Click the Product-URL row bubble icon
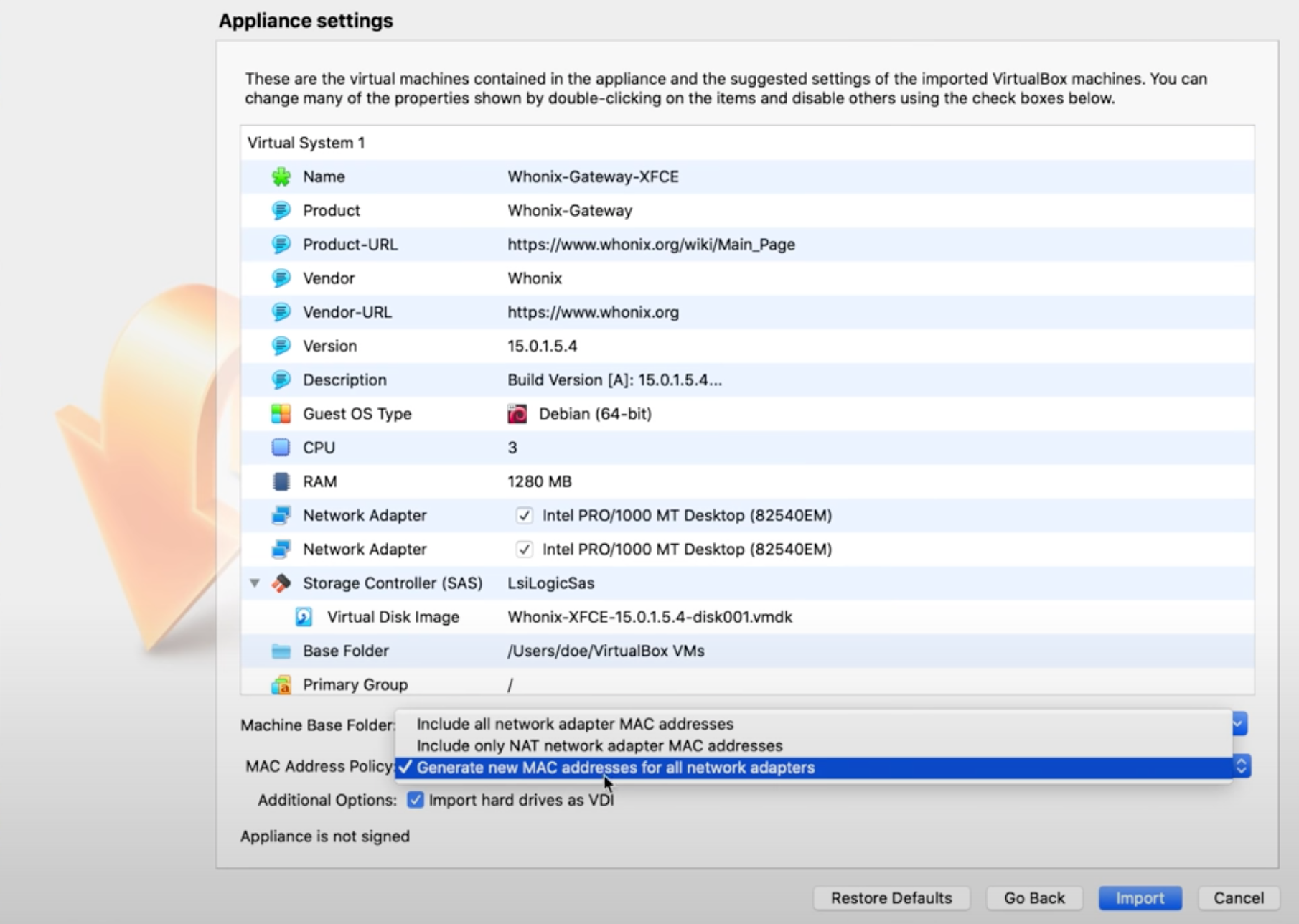1299x924 pixels. click(x=281, y=244)
